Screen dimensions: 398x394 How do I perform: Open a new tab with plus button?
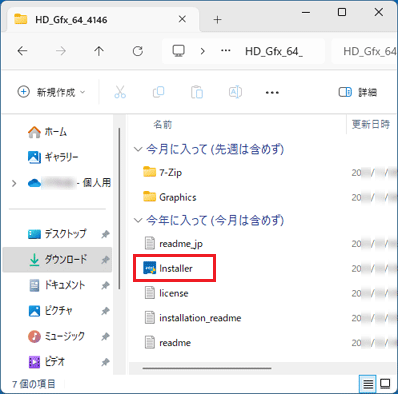click(x=217, y=20)
